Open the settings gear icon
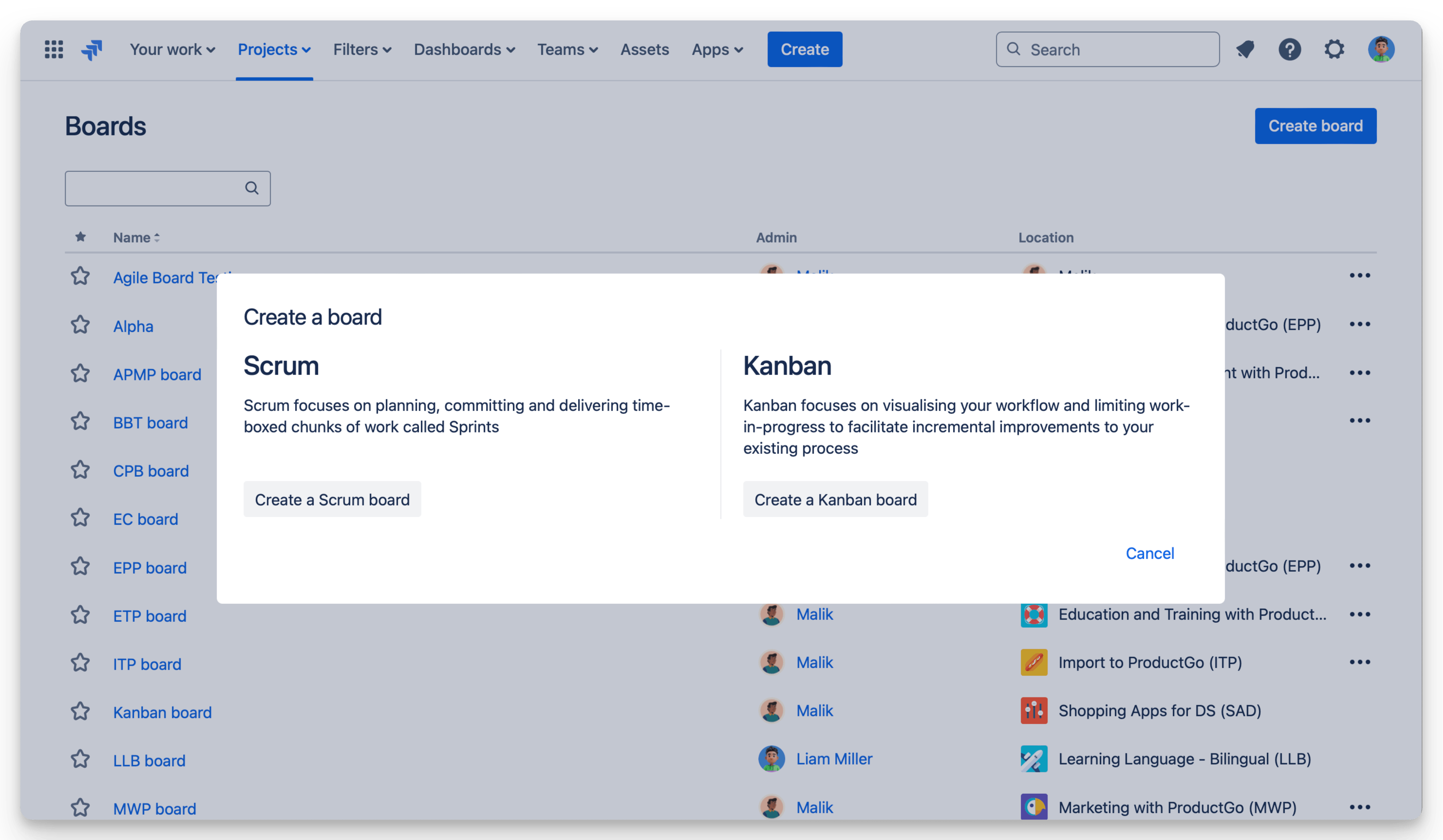 pyautogui.click(x=1335, y=49)
